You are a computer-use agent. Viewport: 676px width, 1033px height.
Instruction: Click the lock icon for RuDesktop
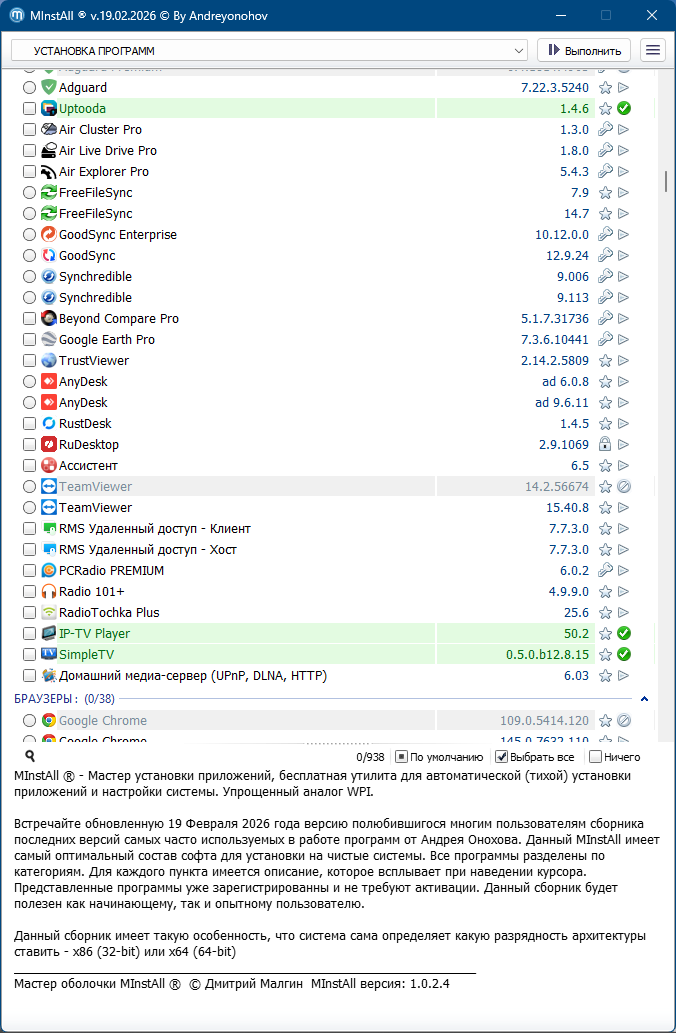[x=605, y=445]
